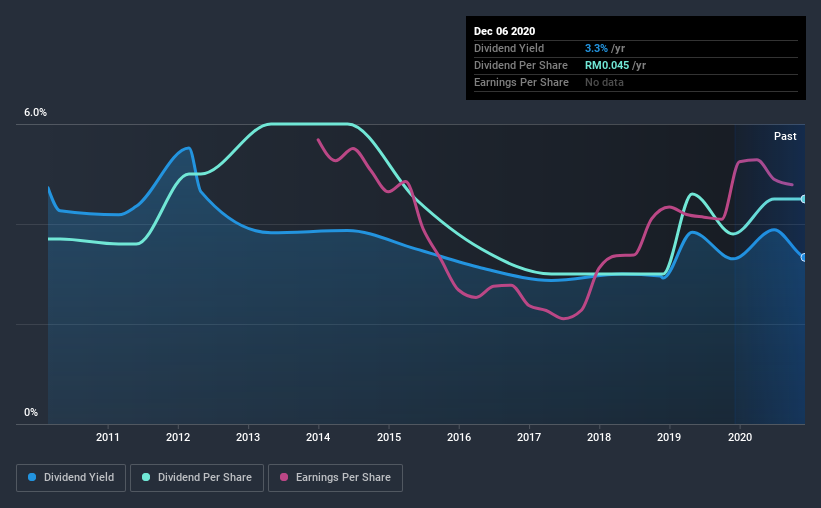Image resolution: width=821 pixels, height=508 pixels.
Task: Click the 2019 x-axis label
Action: [669, 437]
